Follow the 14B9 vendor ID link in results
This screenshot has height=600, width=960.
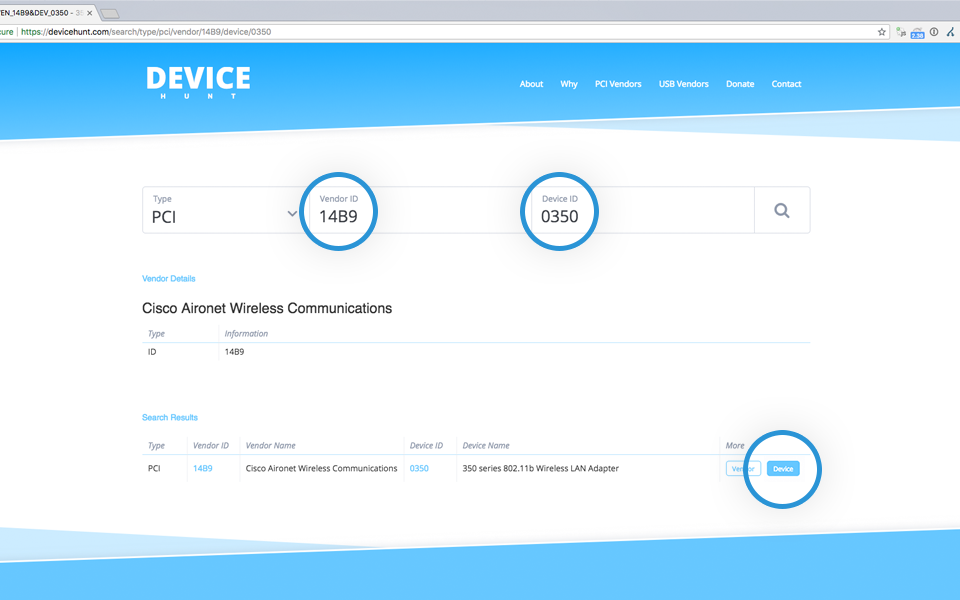pos(203,468)
